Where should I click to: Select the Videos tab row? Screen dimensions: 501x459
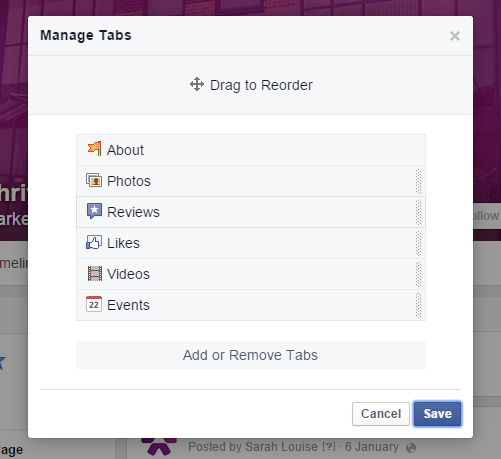(251, 274)
